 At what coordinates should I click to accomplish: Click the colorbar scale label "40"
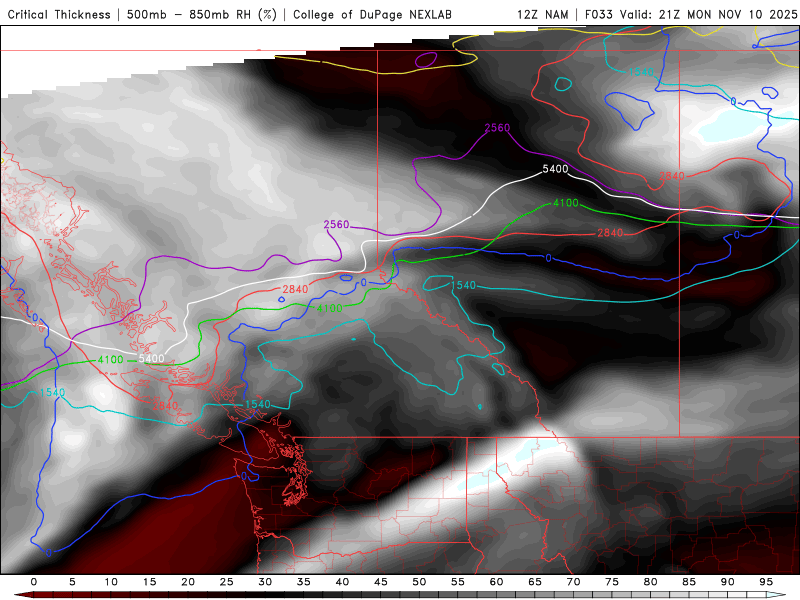pos(342,582)
